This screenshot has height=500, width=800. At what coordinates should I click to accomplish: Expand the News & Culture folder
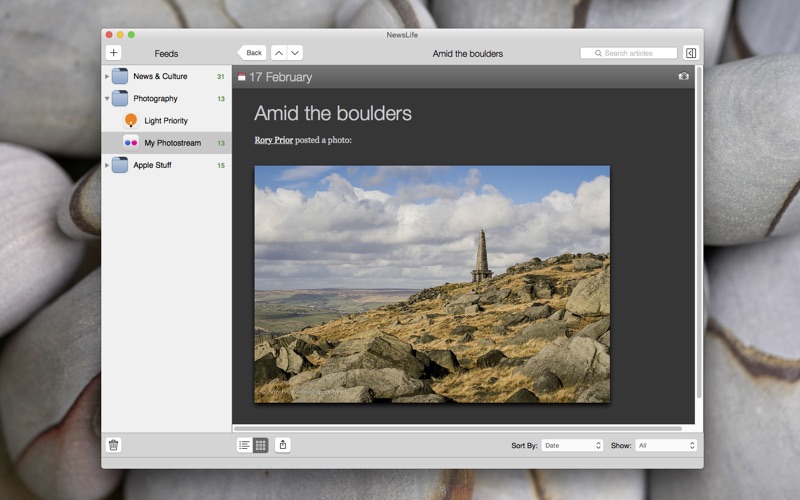pos(107,77)
